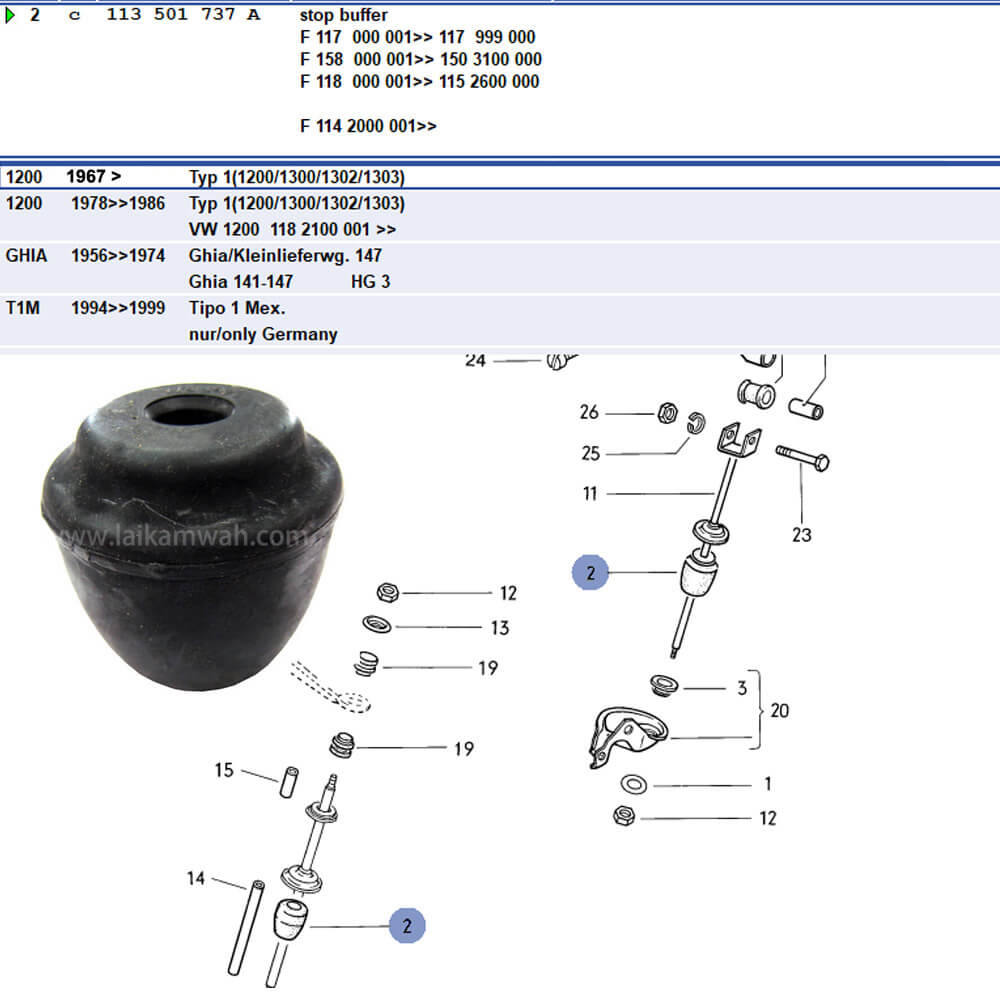The image size is (1000, 1000).
Task: Click the "stop buffer" part description
Action: pos(343,16)
